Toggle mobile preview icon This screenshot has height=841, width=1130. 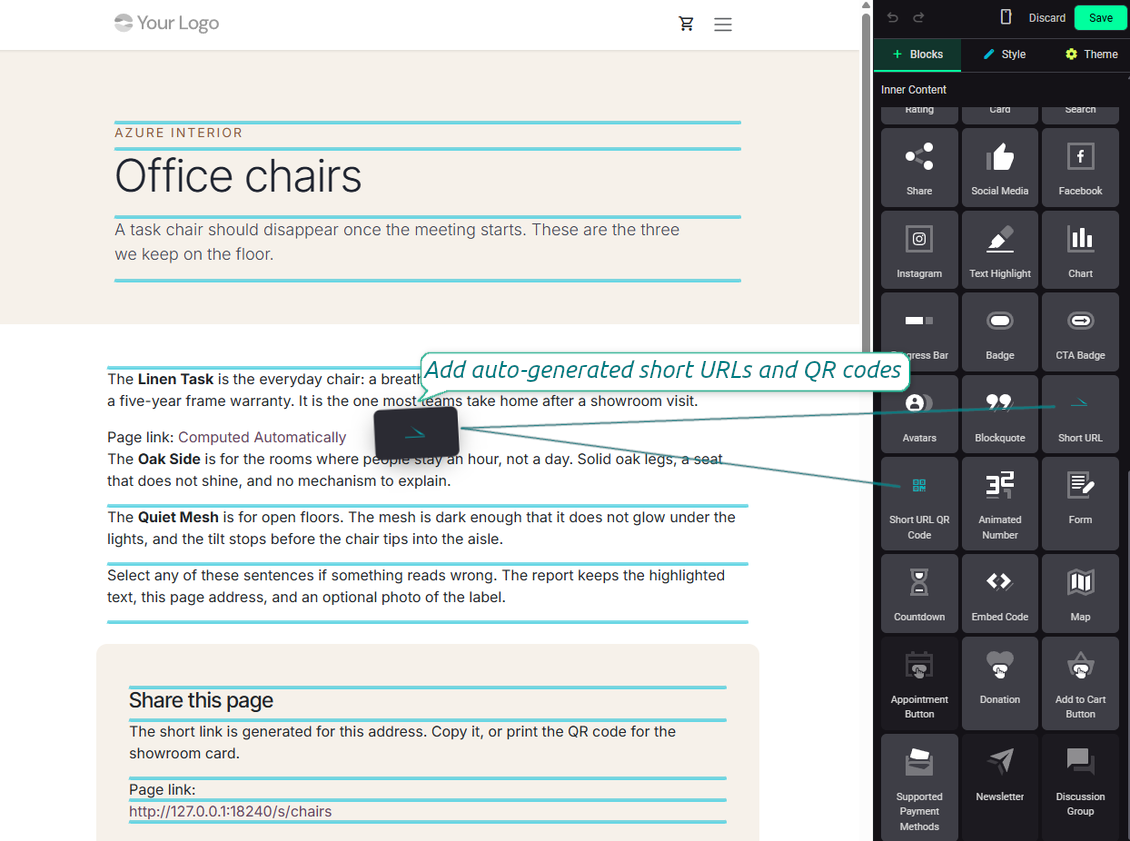(x=1006, y=17)
